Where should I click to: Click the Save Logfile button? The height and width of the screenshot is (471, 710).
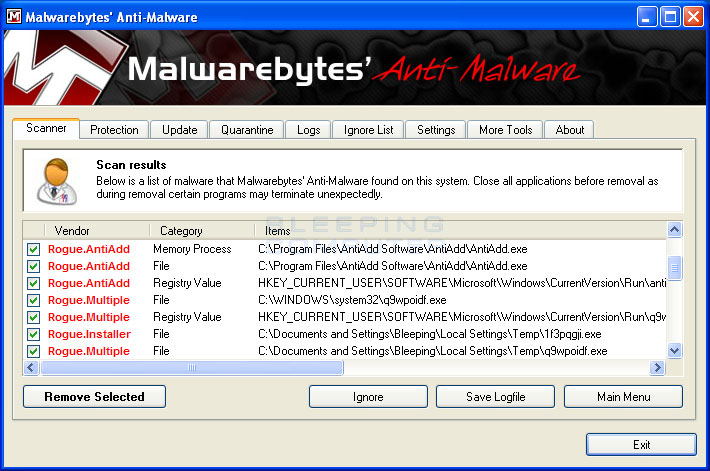click(495, 397)
